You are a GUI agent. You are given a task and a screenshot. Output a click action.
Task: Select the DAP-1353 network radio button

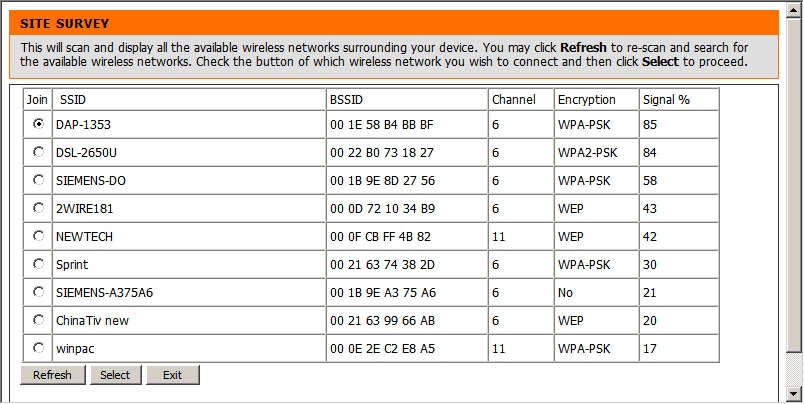point(38,124)
